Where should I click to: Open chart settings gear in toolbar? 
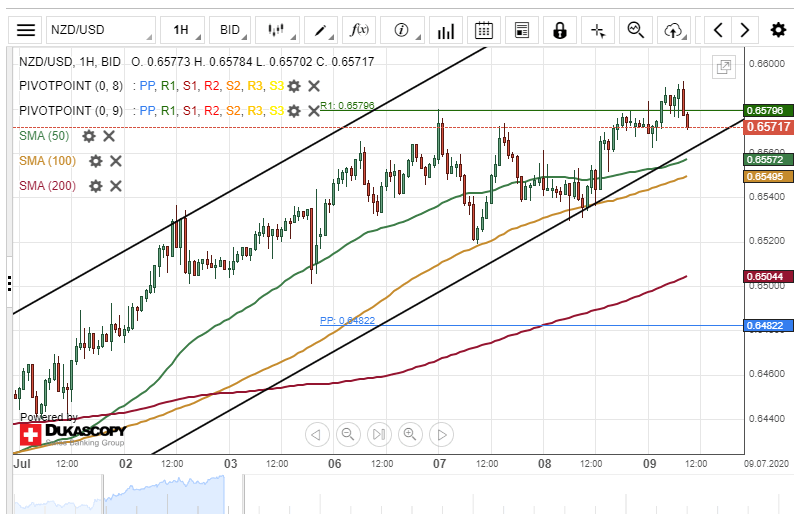777,30
